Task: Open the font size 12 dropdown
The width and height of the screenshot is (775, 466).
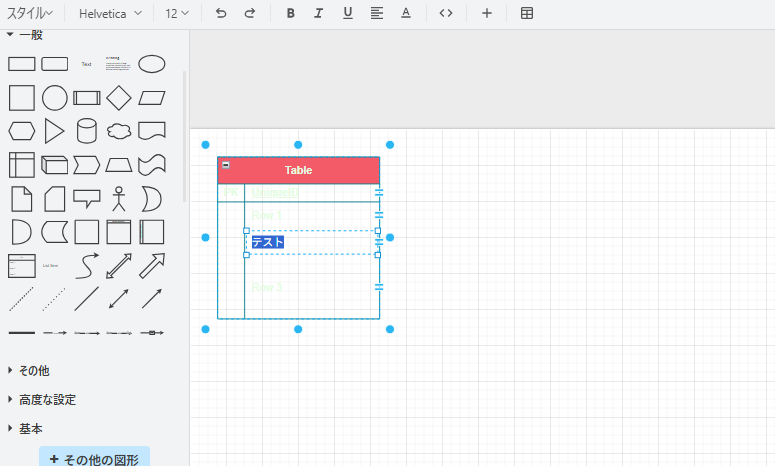Action: point(177,14)
